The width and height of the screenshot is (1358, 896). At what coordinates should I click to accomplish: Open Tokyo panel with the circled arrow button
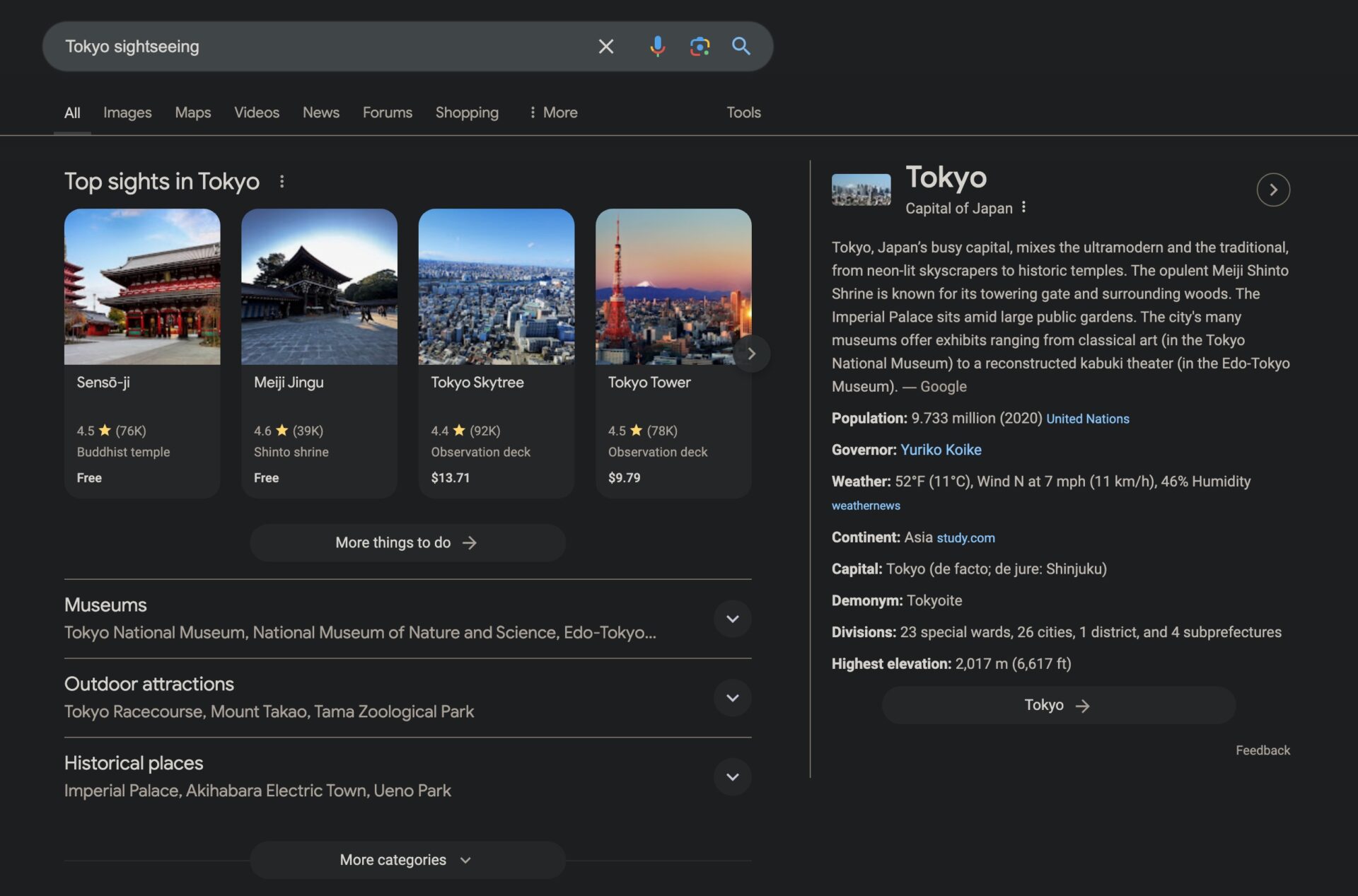point(1273,190)
